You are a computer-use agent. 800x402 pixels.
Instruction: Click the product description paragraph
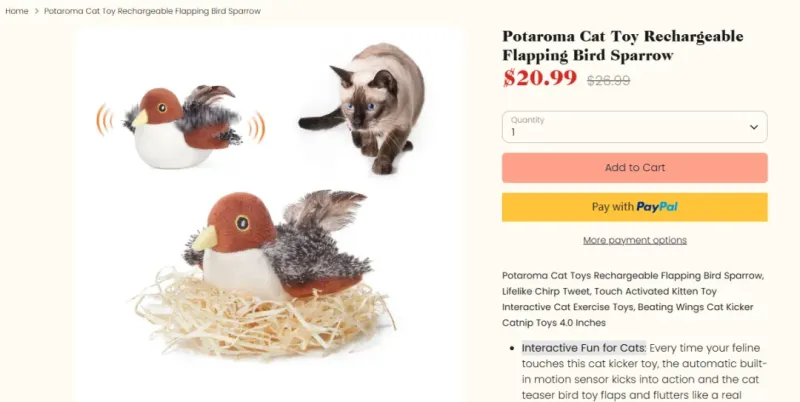coord(633,299)
